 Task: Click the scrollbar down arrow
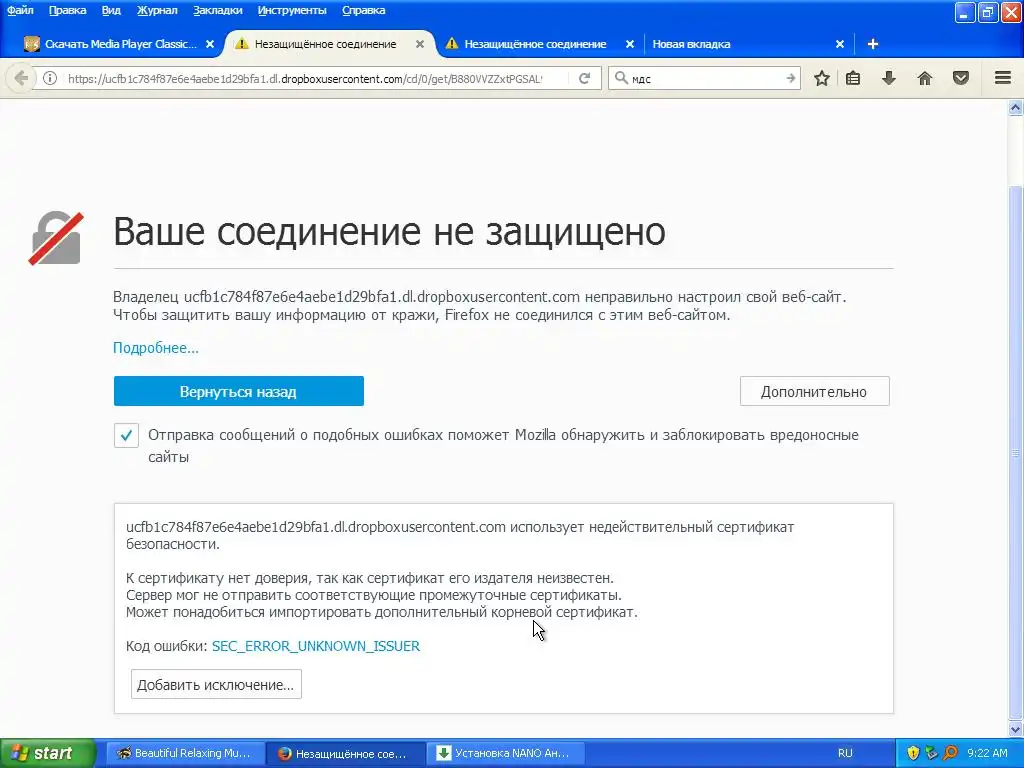[1016, 729]
